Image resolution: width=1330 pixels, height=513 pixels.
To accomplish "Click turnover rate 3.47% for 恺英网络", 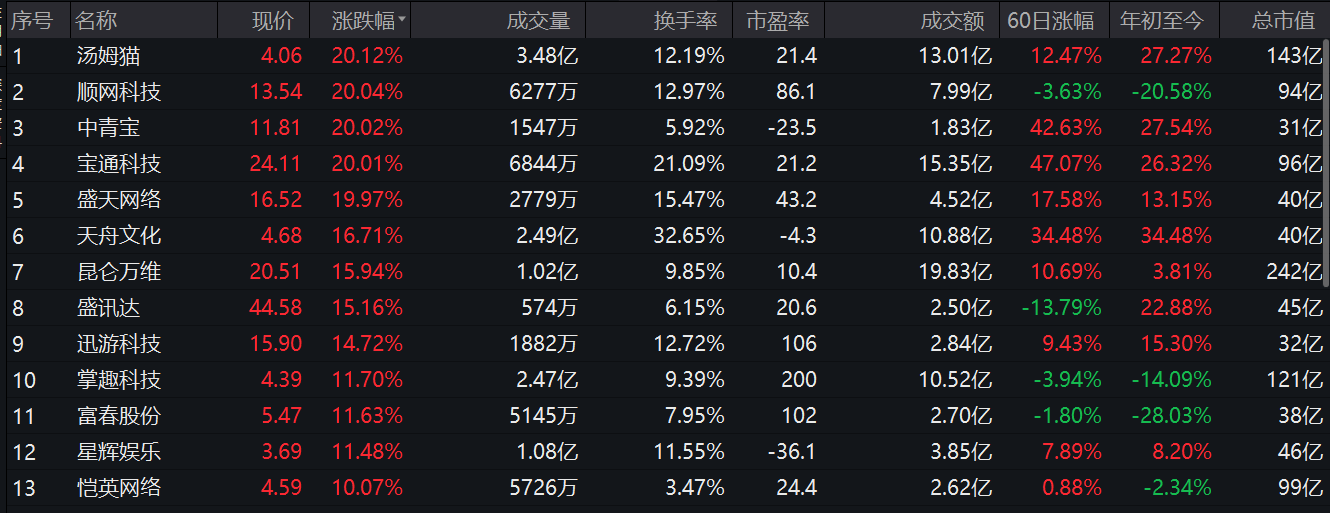I will pyautogui.click(x=695, y=488).
